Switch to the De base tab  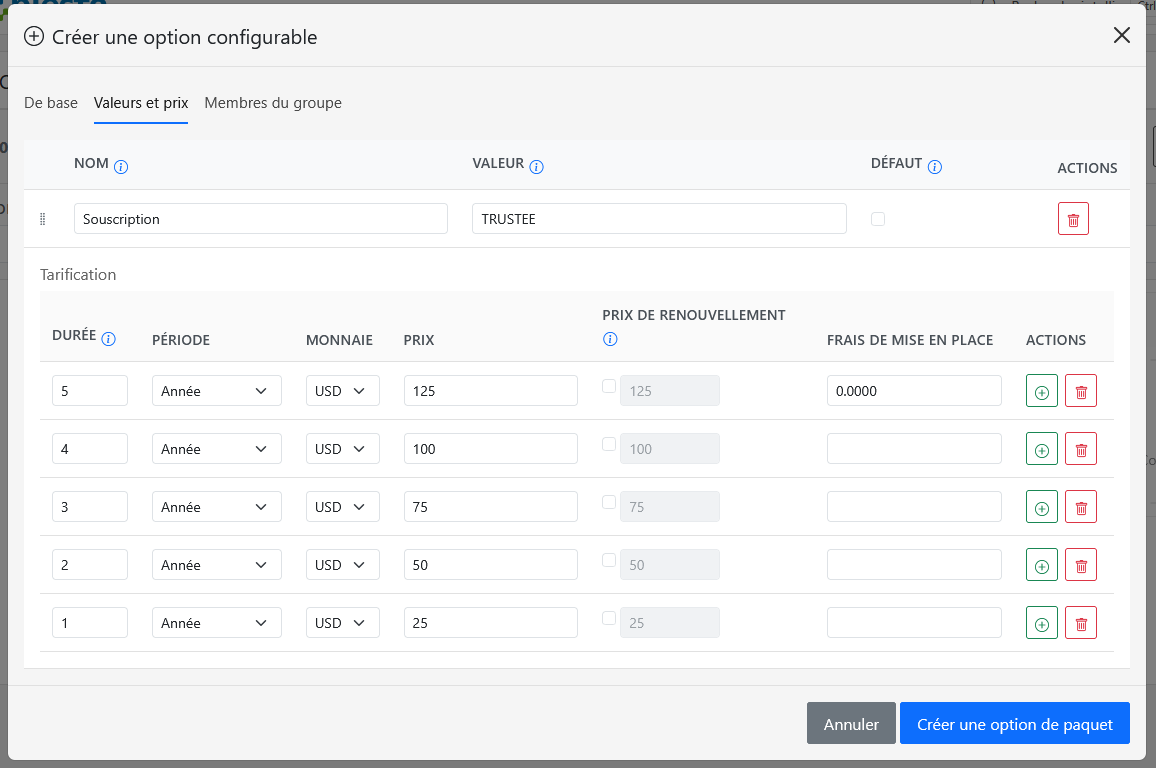point(51,103)
